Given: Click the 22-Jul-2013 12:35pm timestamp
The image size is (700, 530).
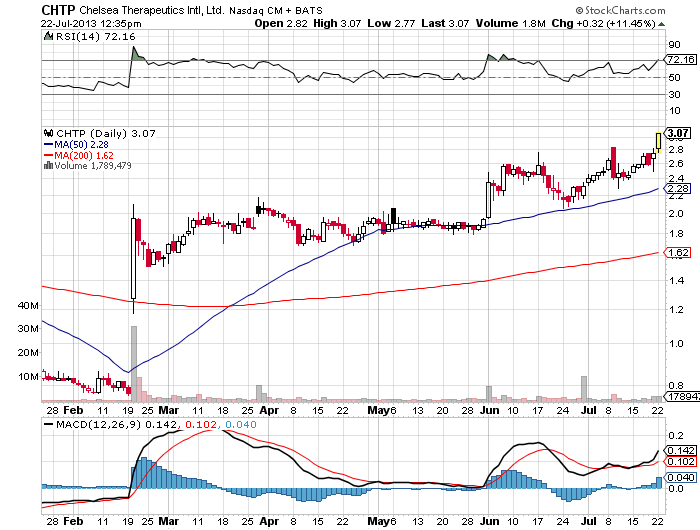Looking at the screenshot, I should 91,23.
